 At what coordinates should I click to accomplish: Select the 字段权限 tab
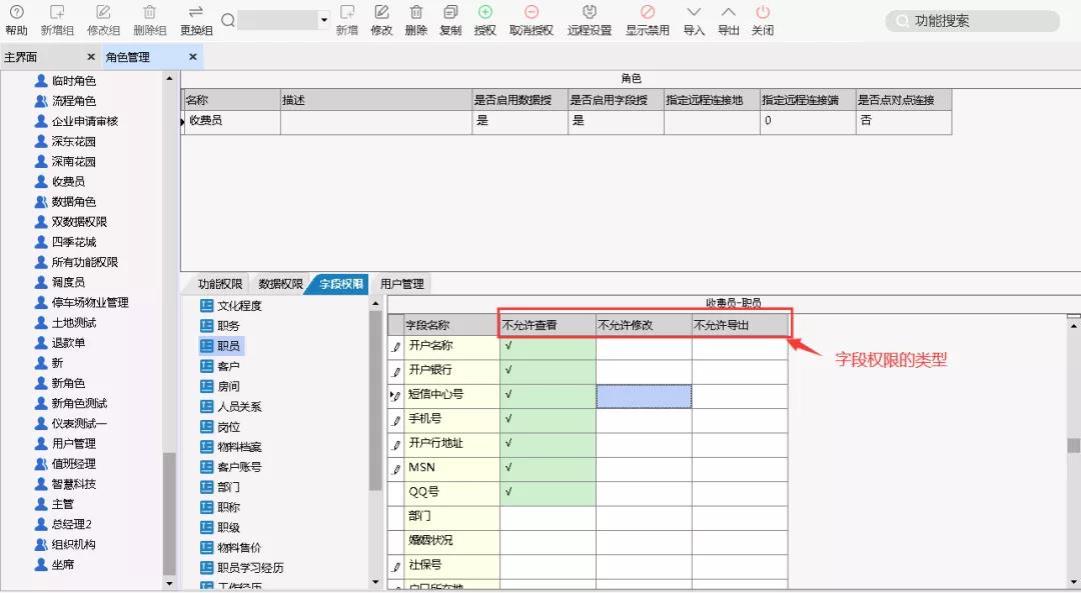pos(341,283)
